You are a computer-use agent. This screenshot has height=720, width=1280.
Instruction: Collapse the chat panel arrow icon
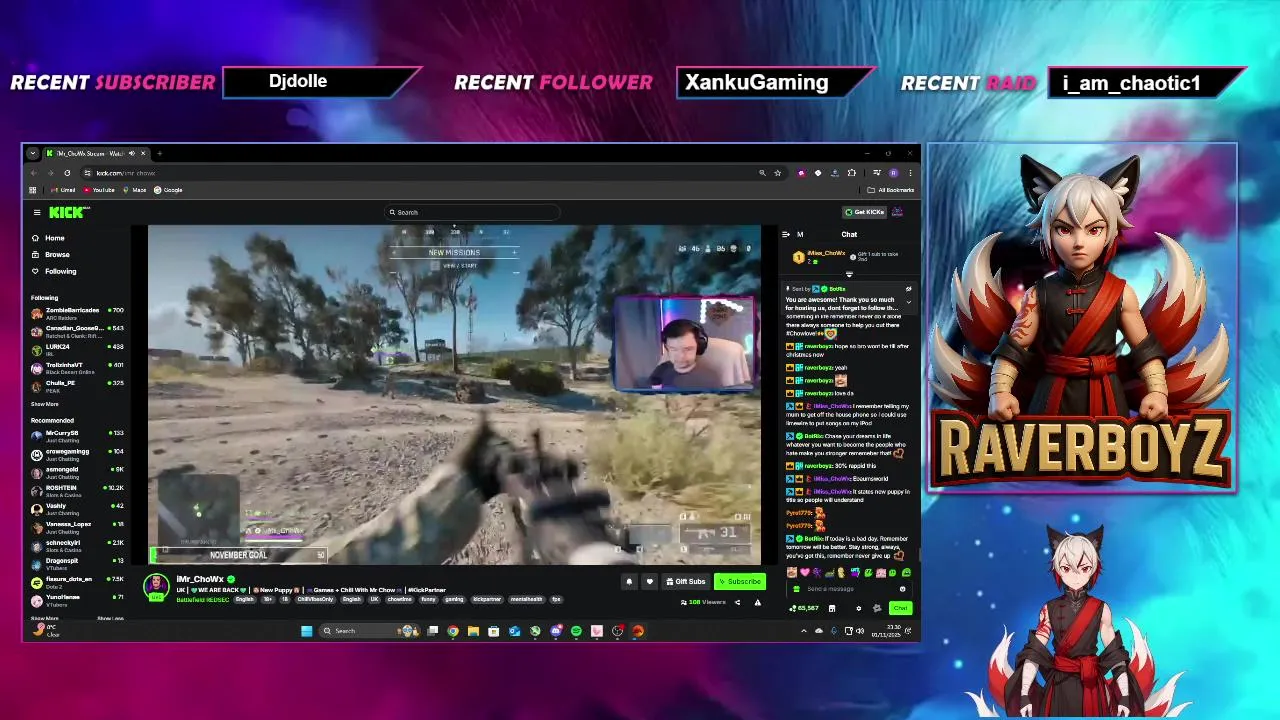tap(785, 234)
